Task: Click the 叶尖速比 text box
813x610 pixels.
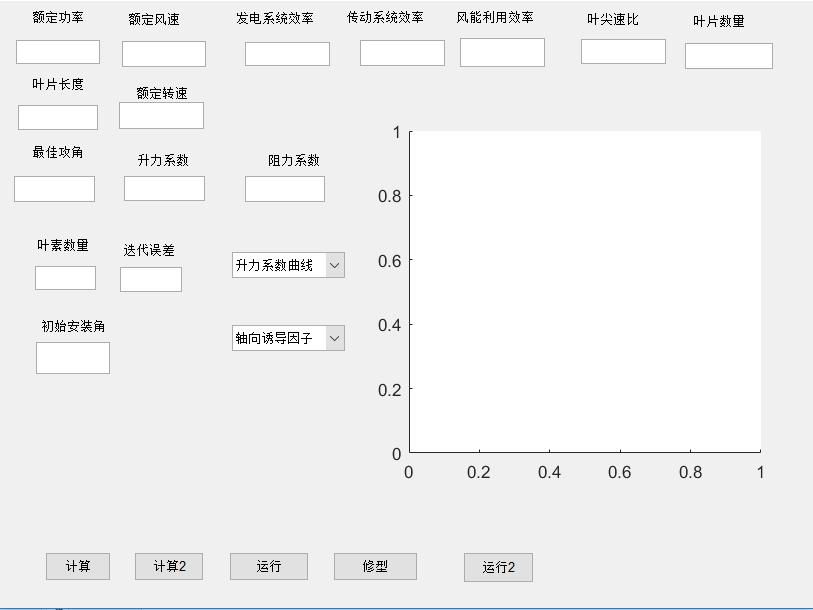Action: (x=623, y=52)
